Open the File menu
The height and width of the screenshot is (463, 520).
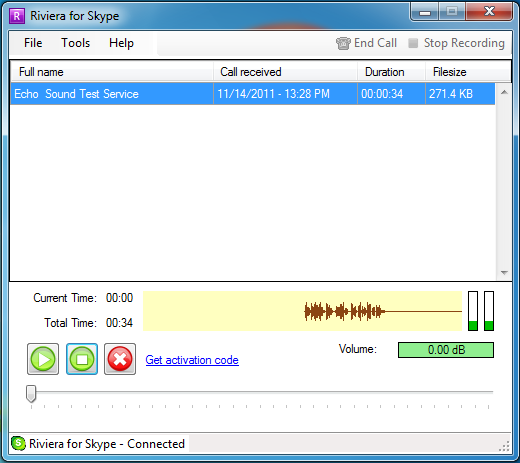(33, 43)
